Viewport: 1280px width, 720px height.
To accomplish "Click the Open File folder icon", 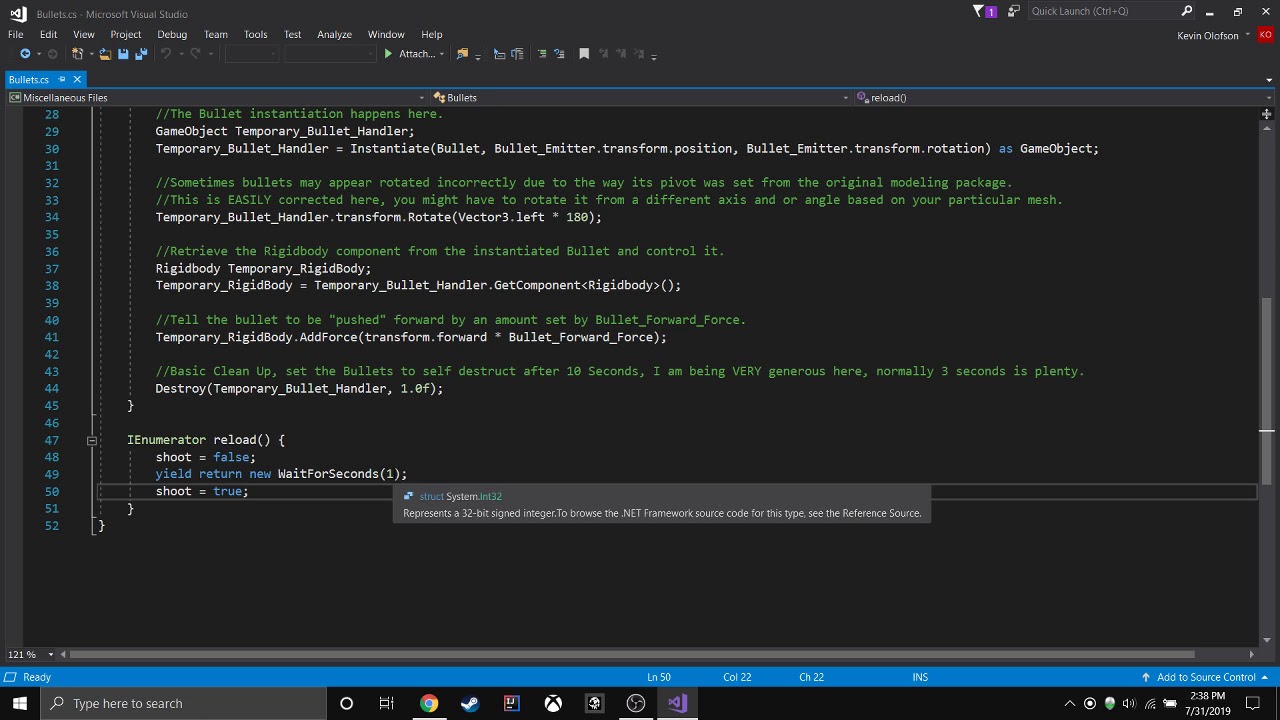I will click(104, 54).
